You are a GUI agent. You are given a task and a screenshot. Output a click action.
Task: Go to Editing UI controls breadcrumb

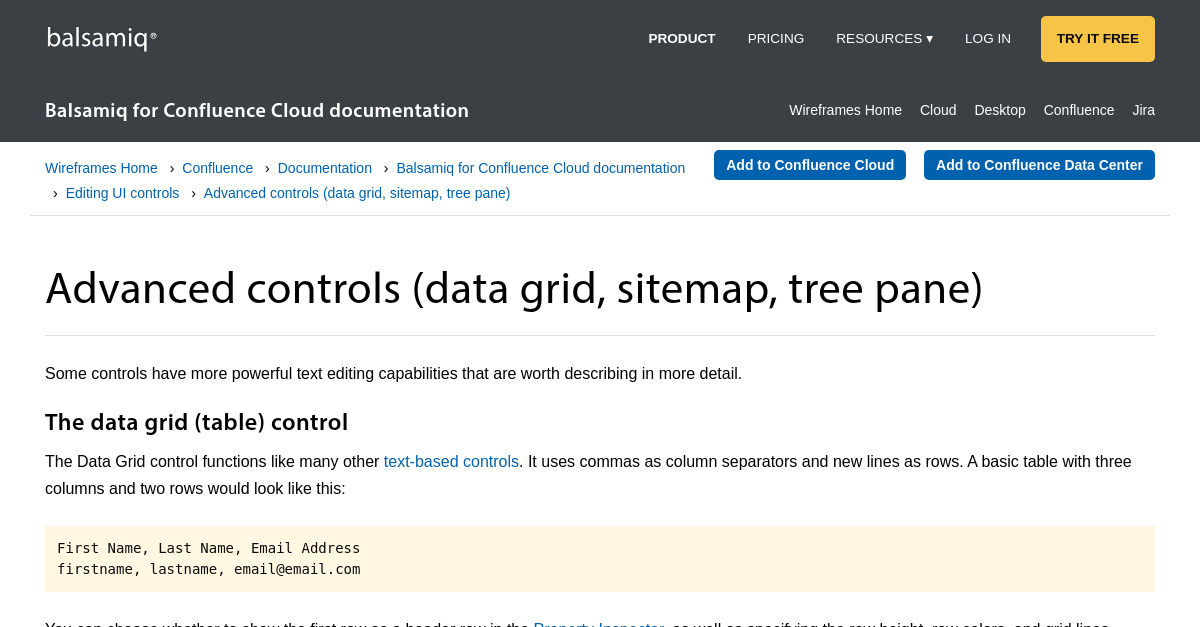pyautogui.click(x=123, y=193)
